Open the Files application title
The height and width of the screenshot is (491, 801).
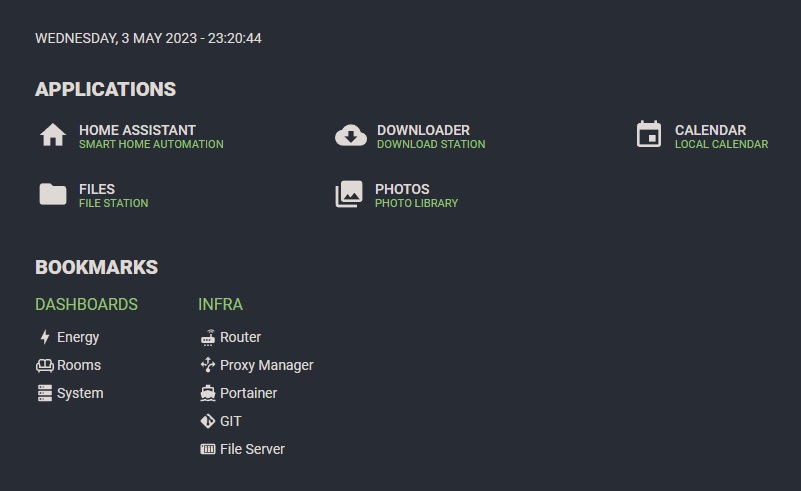coord(97,189)
